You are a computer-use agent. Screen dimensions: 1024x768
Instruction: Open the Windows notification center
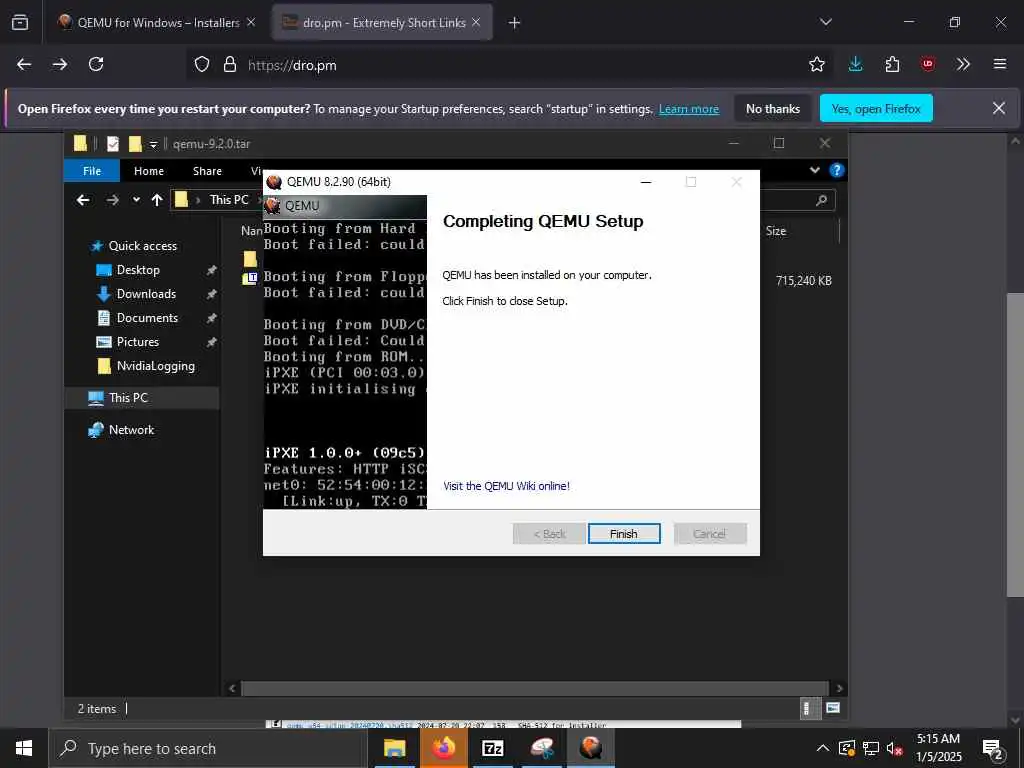coord(992,749)
